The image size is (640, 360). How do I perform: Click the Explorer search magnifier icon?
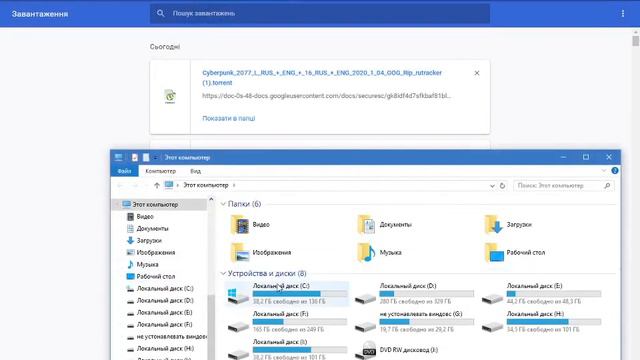[607, 186]
